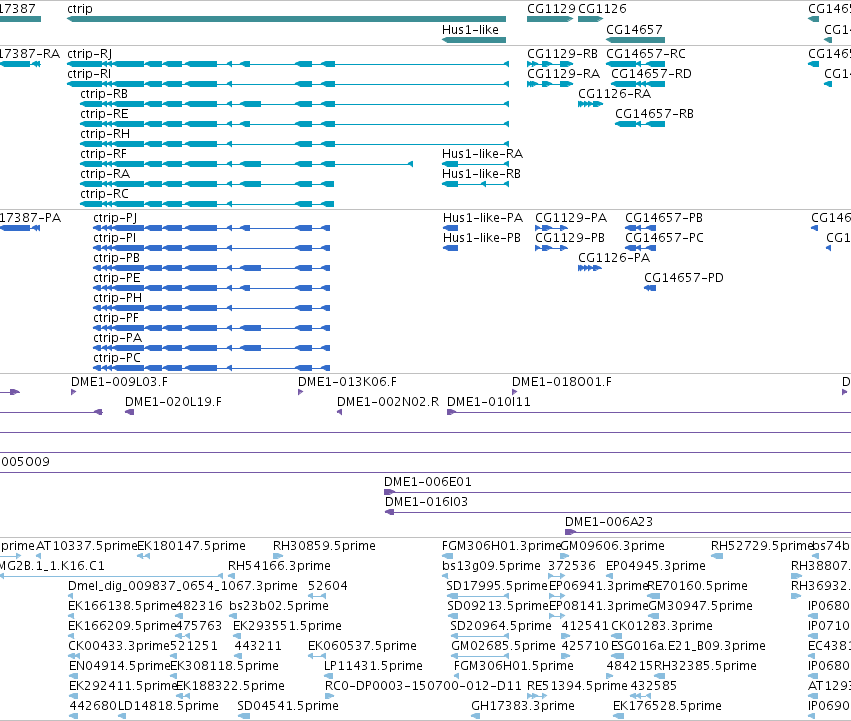Select the ctrip-RB transcript name
Screen dimensions: 851x721
pos(104,94)
